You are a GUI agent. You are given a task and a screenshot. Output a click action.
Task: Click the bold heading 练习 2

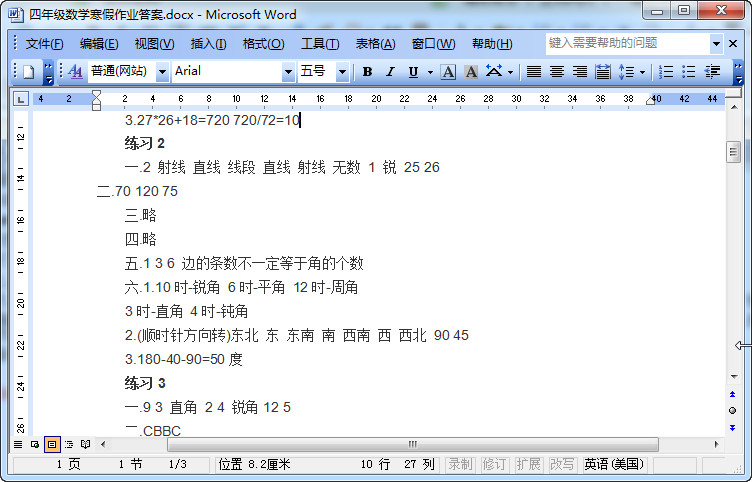(x=144, y=143)
